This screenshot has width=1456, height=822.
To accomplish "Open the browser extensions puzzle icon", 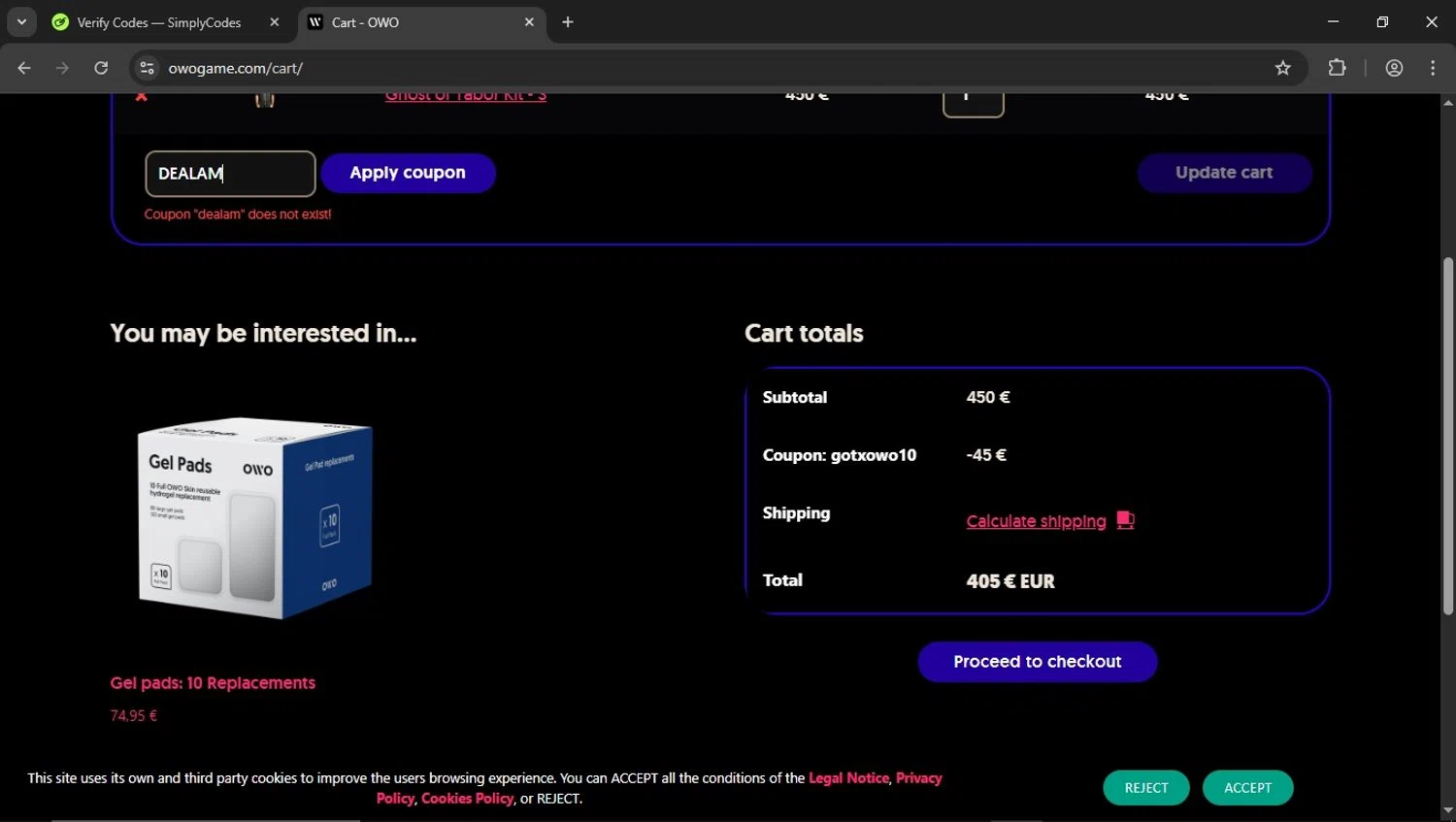I will [1337, 68].
